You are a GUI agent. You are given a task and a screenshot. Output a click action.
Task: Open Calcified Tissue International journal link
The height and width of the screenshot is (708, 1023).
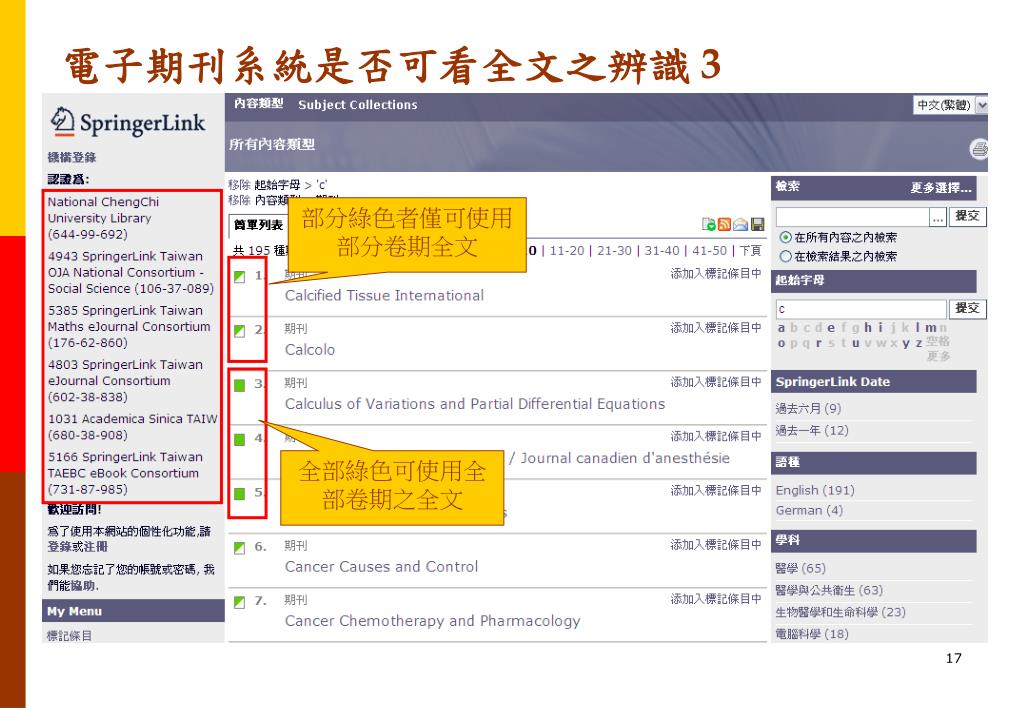[384, 296]
